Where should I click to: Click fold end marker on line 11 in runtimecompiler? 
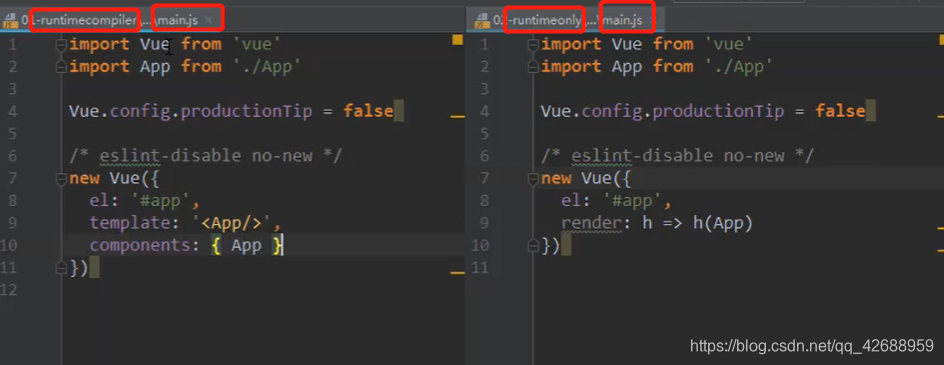[61, 268]
